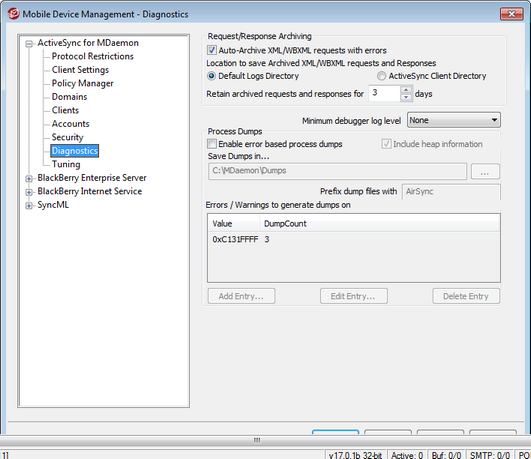Open the Minimum debugger log level dropdown
531x459 pixels.
click(453, 120)
